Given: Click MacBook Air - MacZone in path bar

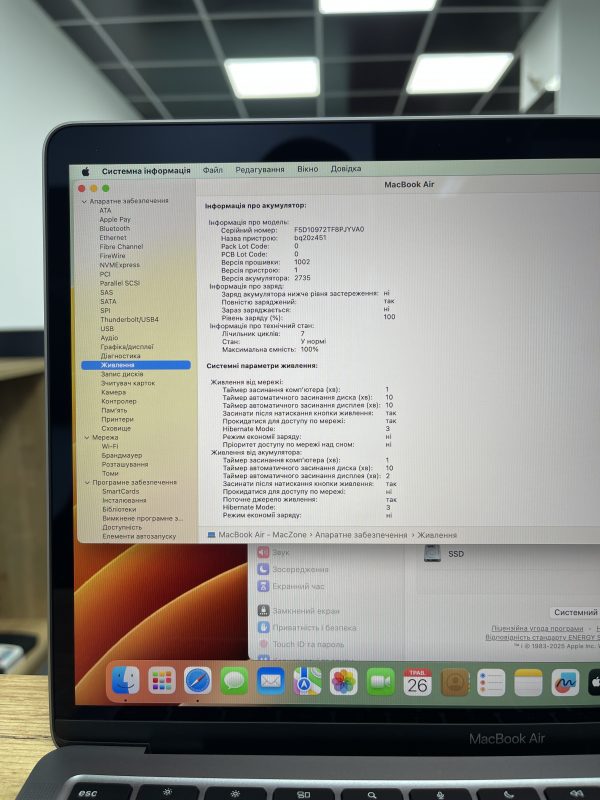Looking at the screenshot, I should click(262, 535).
